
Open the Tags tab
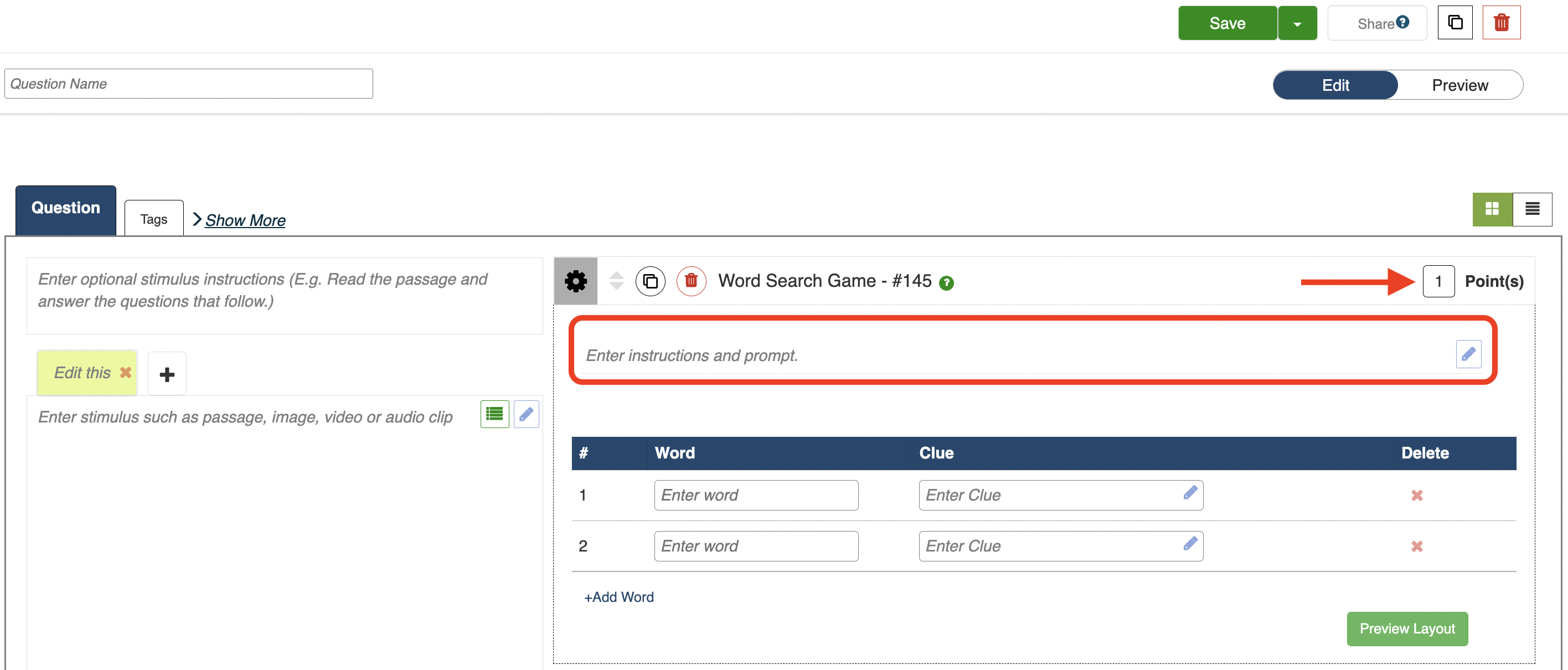(153, 219)
